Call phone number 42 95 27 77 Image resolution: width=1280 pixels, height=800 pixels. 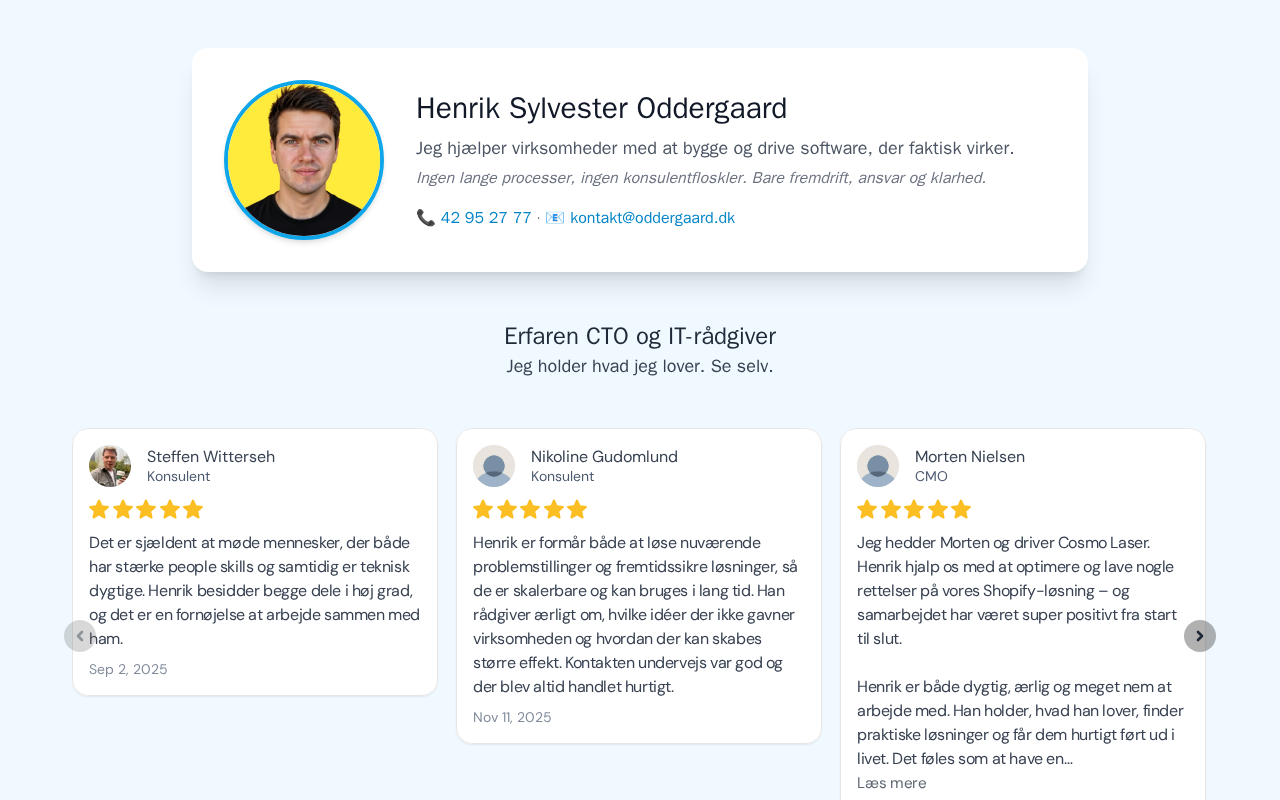[486, 218]
